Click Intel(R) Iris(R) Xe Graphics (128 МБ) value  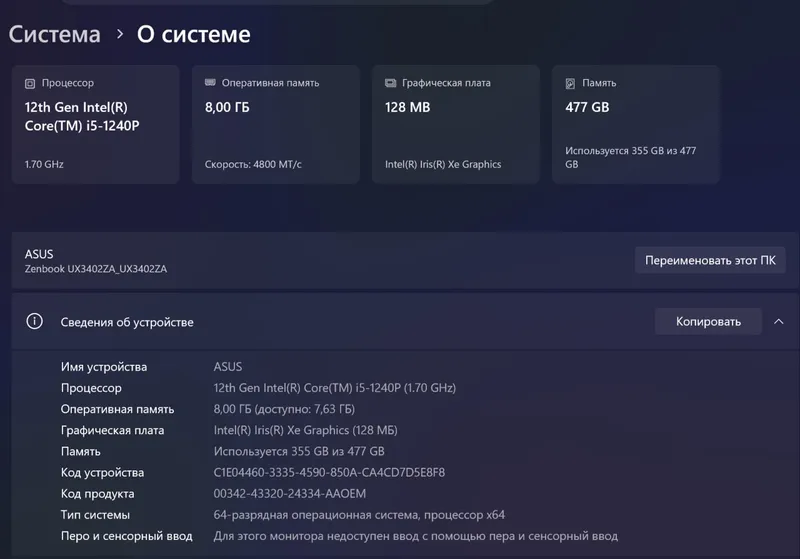click(305, 430)
